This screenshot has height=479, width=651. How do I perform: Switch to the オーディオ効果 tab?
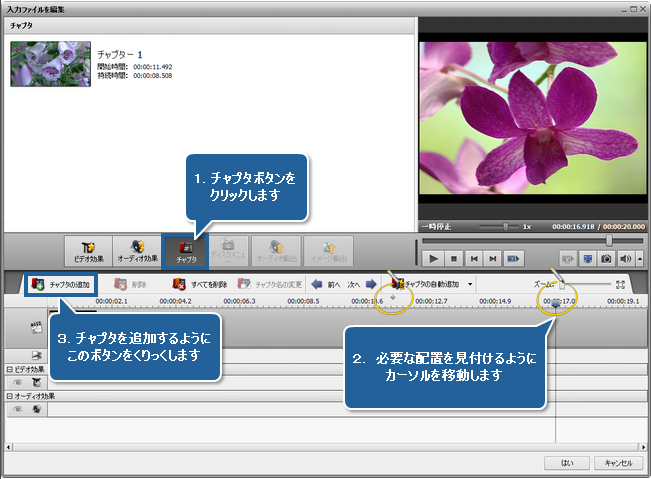coord(135,250)
